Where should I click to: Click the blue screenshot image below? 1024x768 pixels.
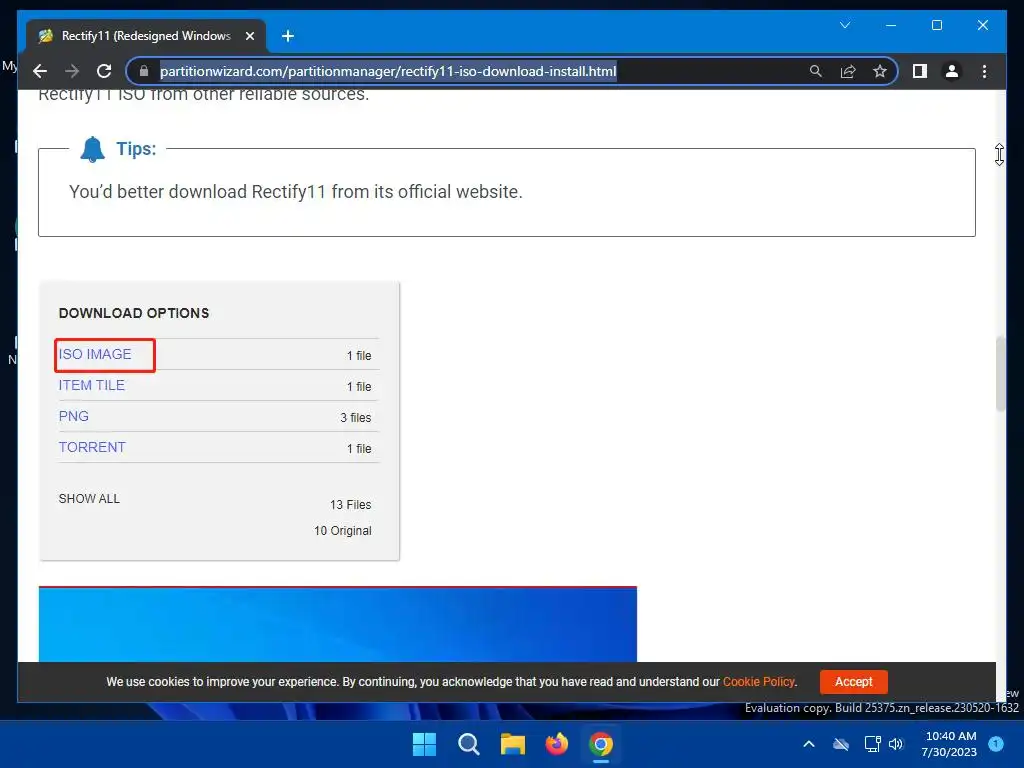click(x=338, y=625)
